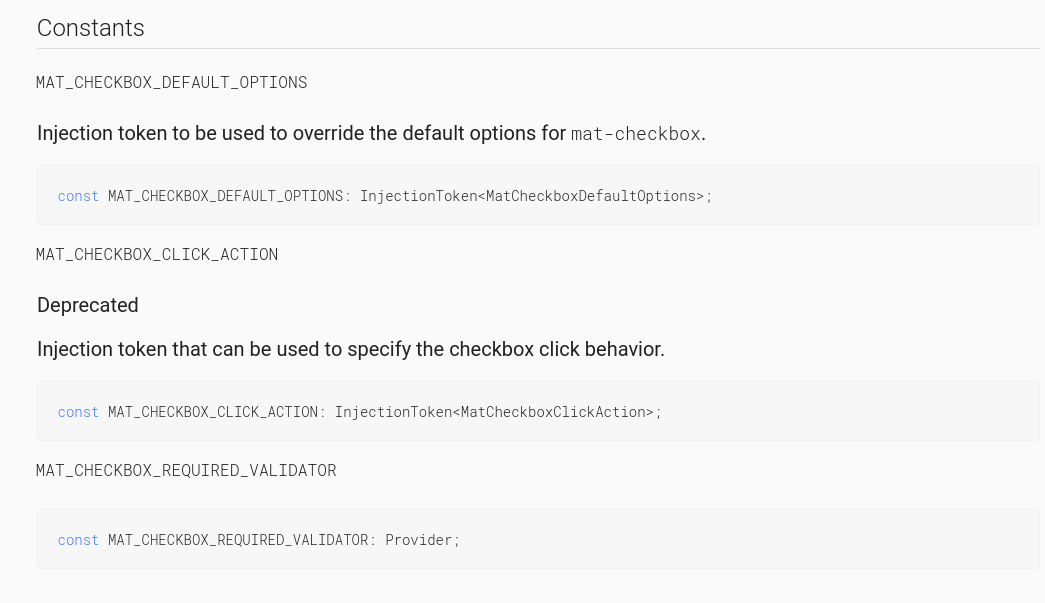This screenshot has height=603, width=1045.
Task: Click the Deprecated label
Action: click(x=88, y=305)
